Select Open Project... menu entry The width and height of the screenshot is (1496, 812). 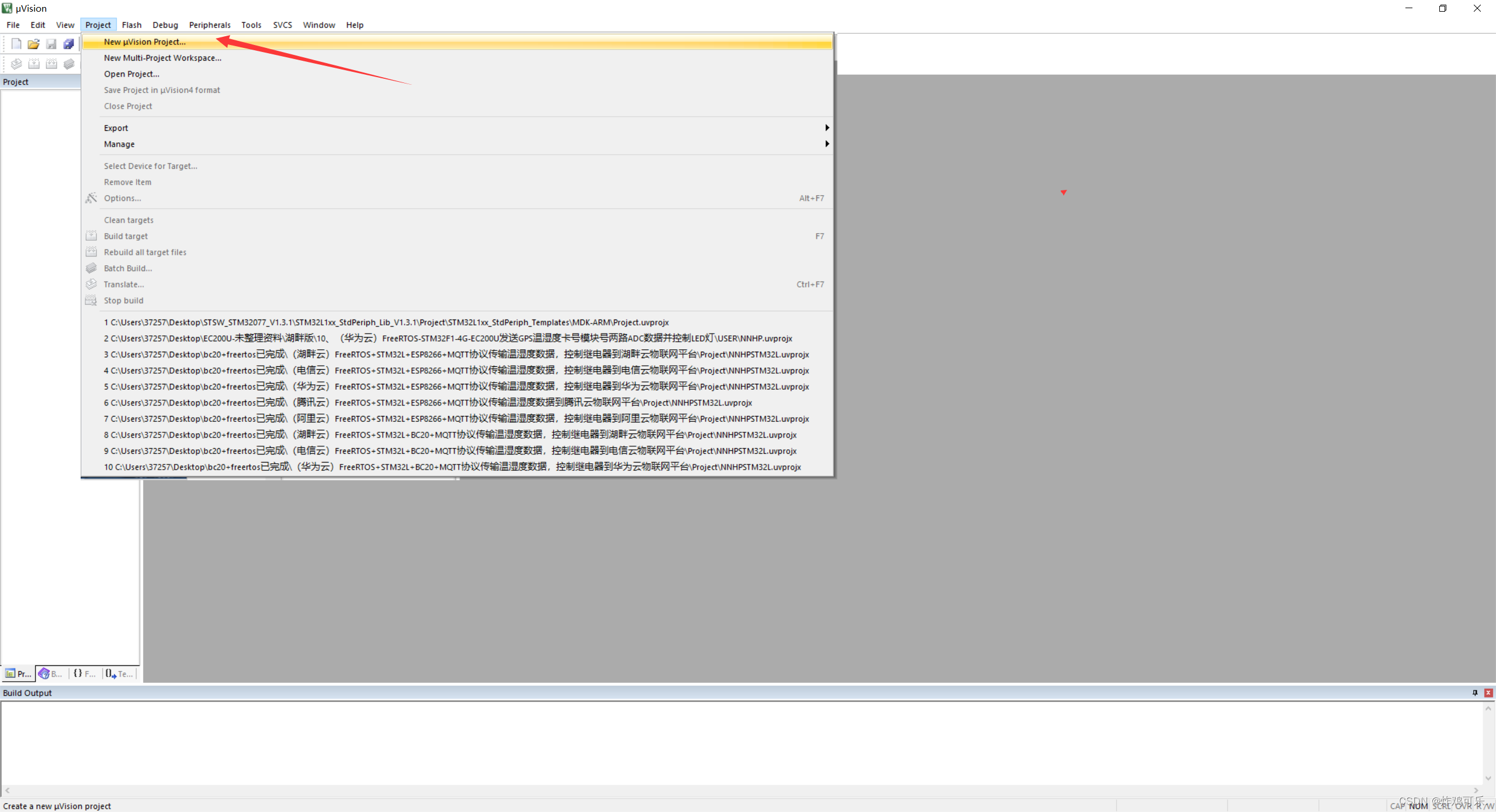[131, 74]
